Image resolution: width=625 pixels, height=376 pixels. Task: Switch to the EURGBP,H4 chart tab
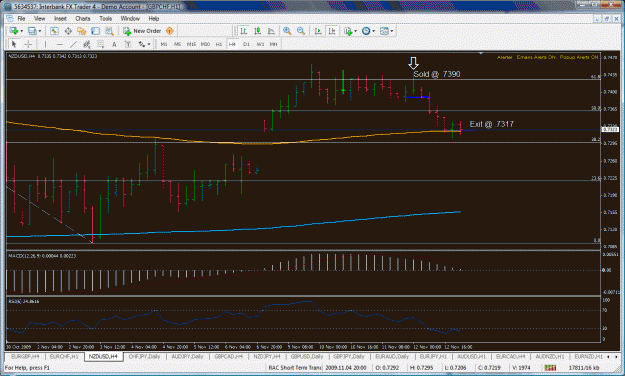click(25, 356)
